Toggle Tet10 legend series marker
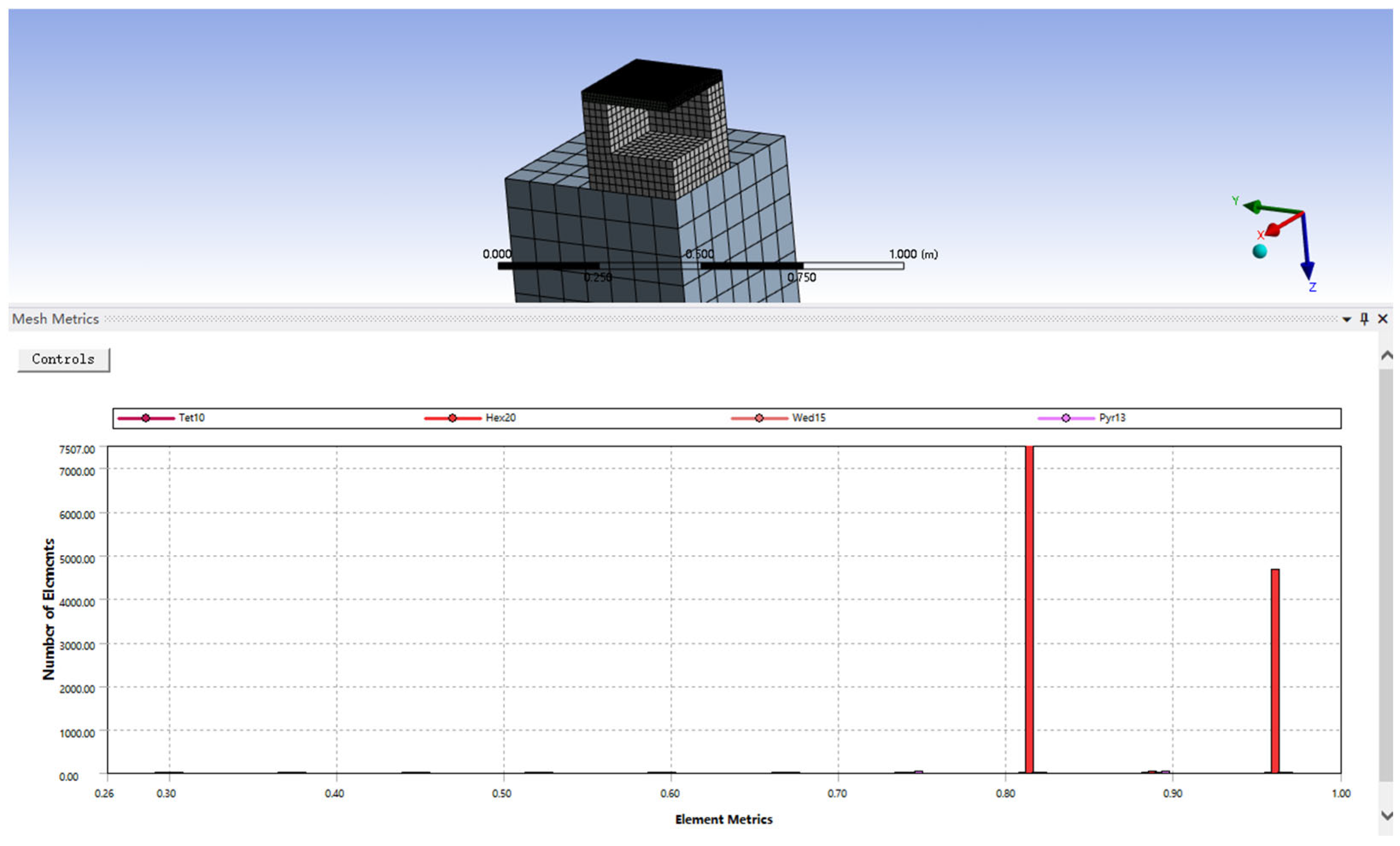The height and width of the screenshot is (846, 1400). pos(146,418)
